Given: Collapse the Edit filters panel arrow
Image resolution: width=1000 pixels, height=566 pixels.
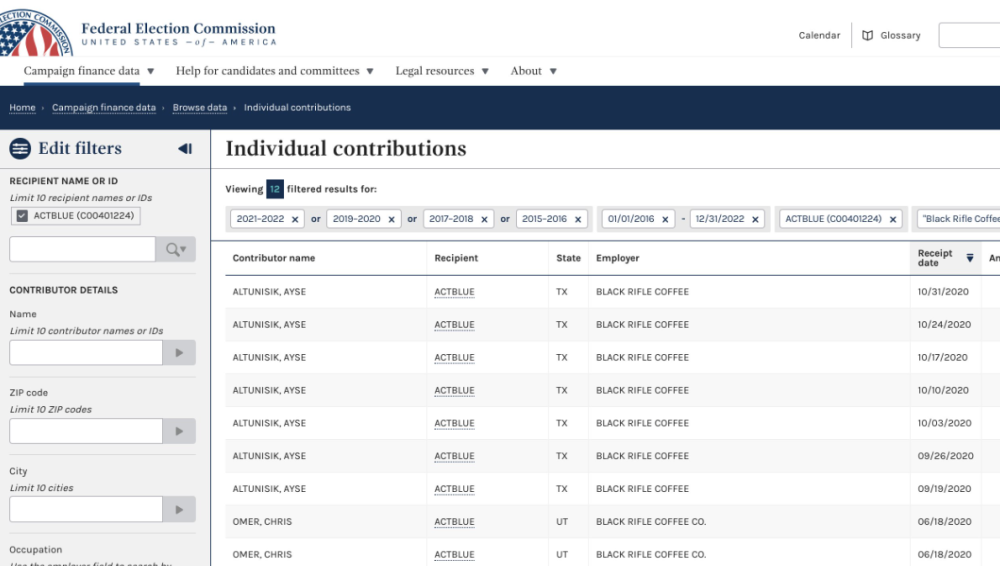Looking at the screenshot, I should [185, 149].
